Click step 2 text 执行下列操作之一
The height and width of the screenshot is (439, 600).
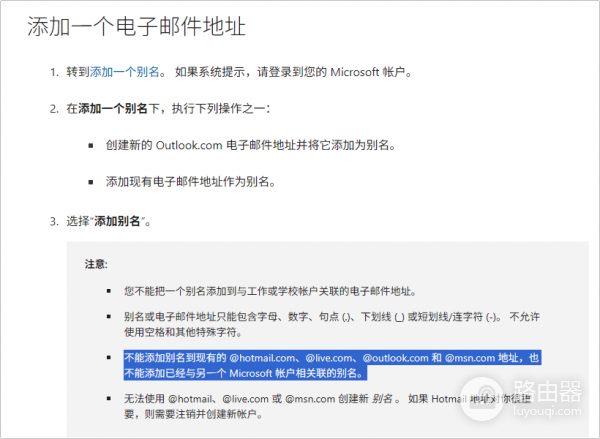pyautogui.click(x=221, y=109)
